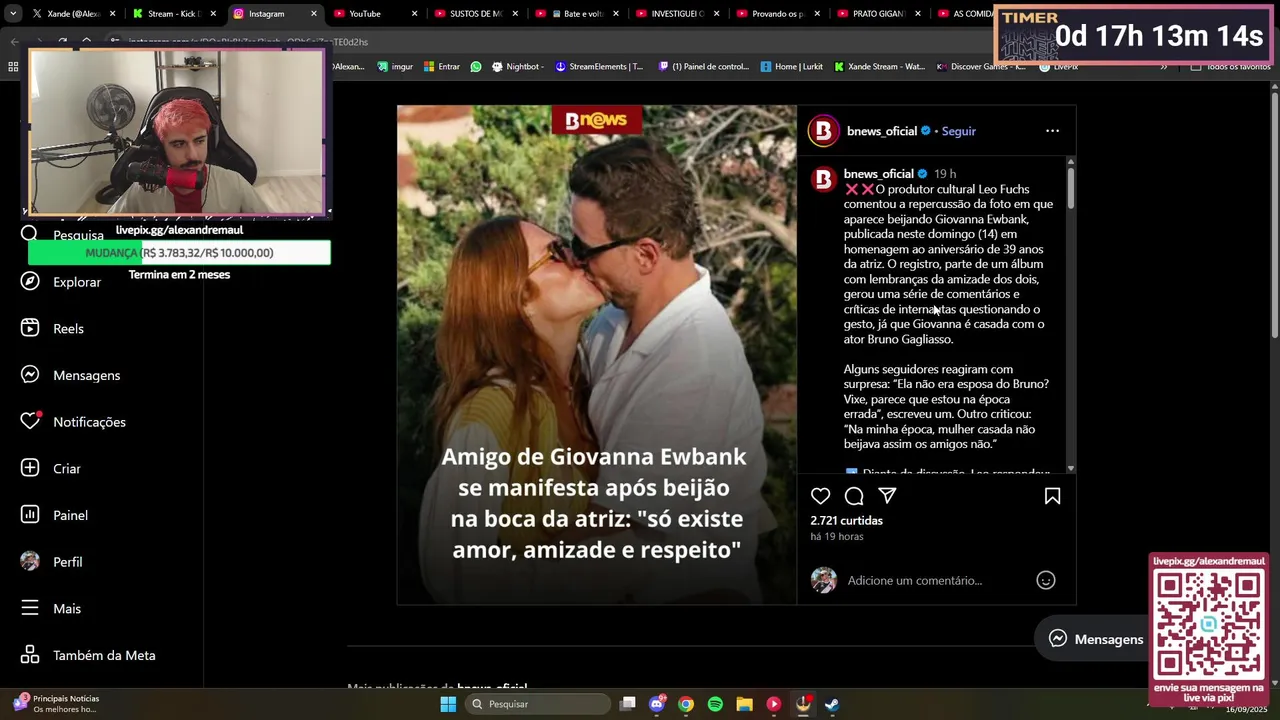
Task: Click the post image of the kiss
Action: 597,355
